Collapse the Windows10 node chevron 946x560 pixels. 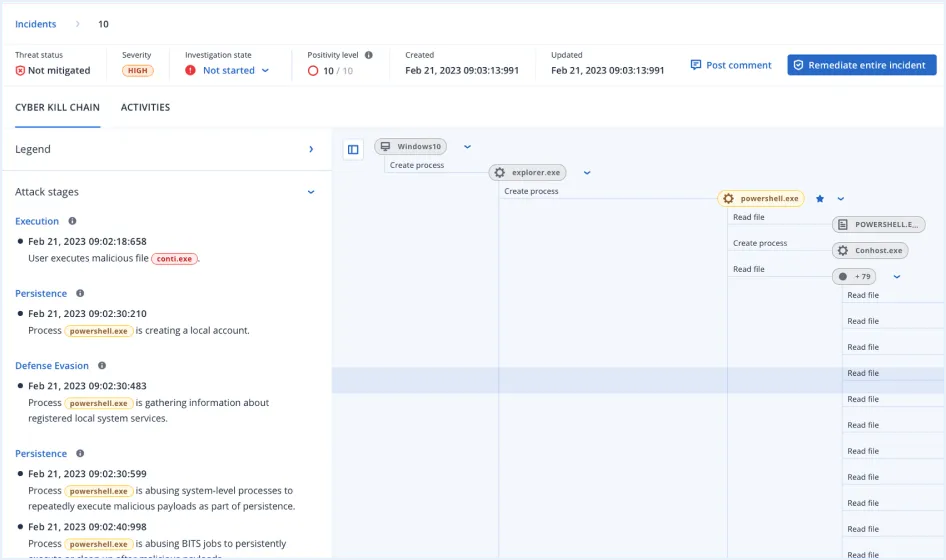(467, 146)
